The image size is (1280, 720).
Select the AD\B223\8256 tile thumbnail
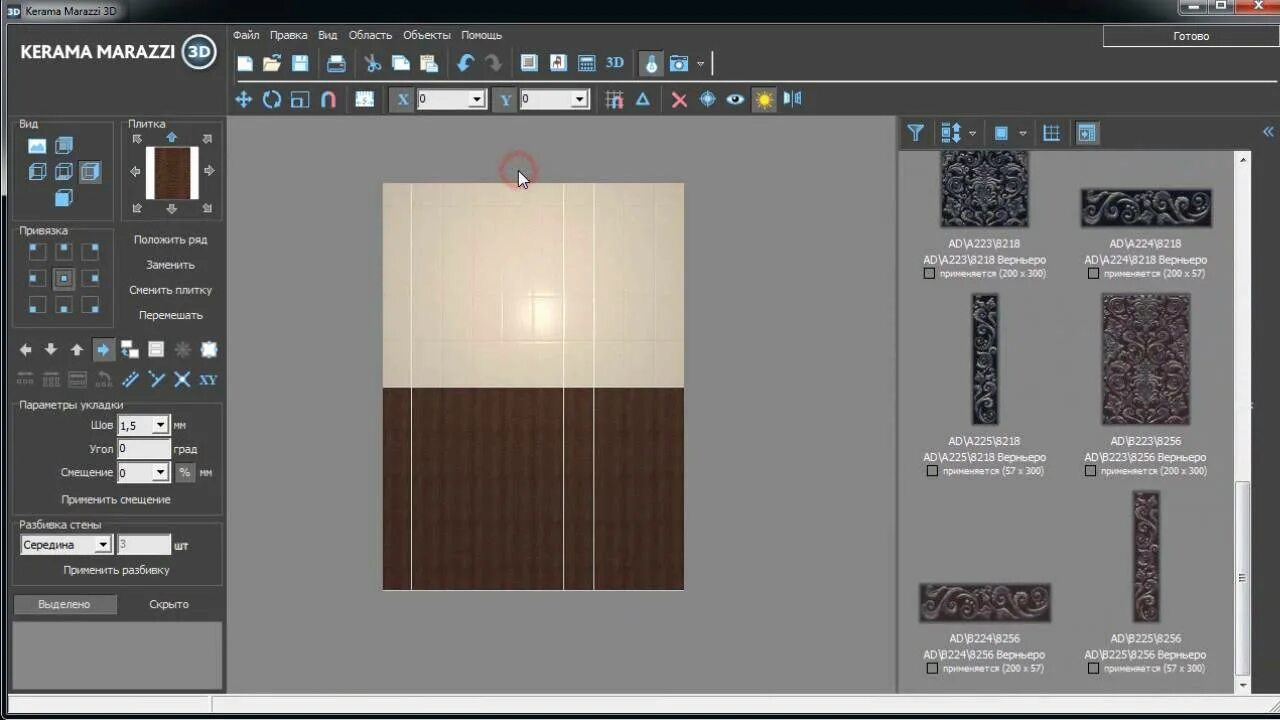click(x=1145, y=359)
